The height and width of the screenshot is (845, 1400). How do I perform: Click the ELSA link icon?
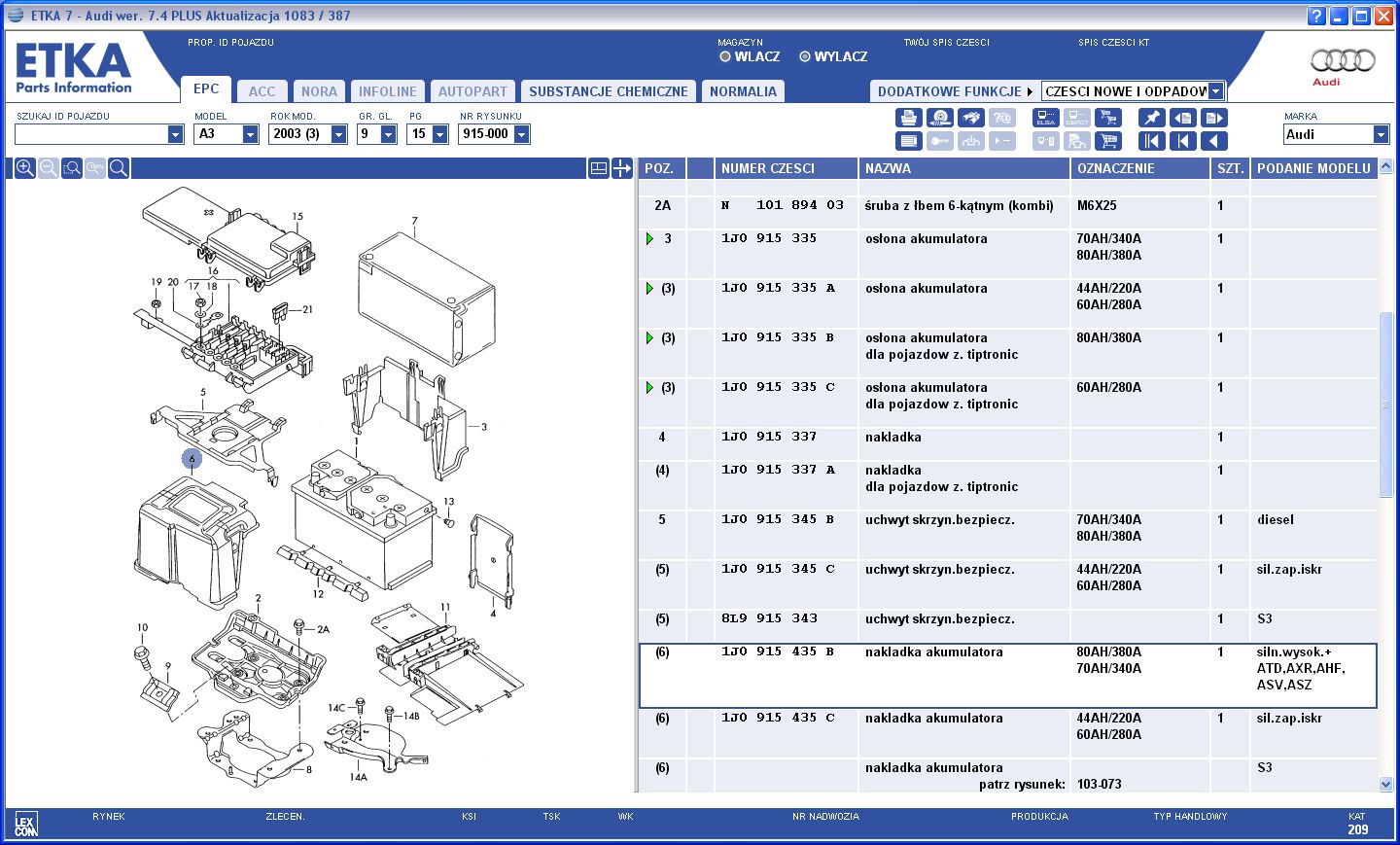[x=1046, y=118]
